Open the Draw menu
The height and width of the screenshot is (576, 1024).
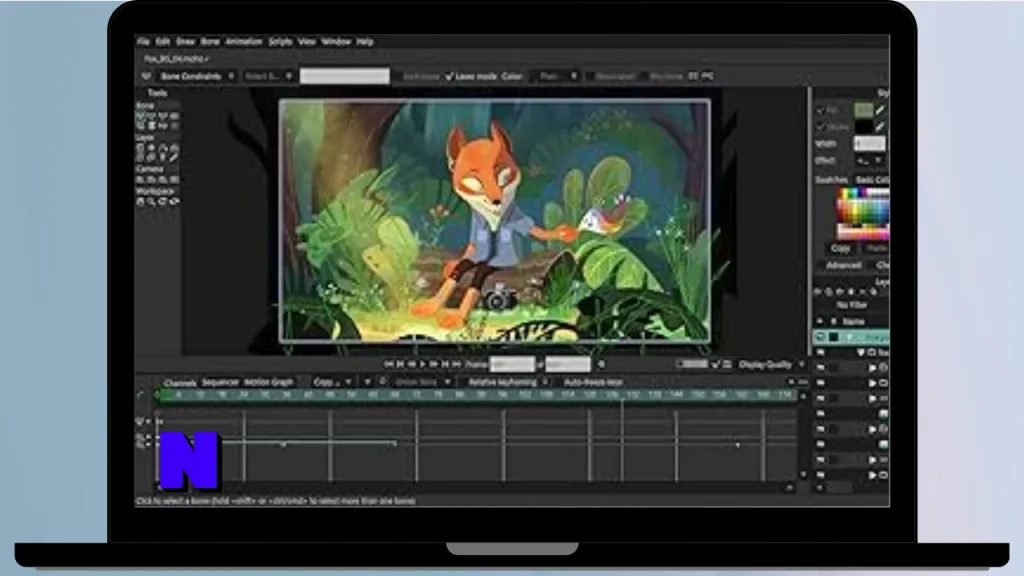(x=185, y=42)
